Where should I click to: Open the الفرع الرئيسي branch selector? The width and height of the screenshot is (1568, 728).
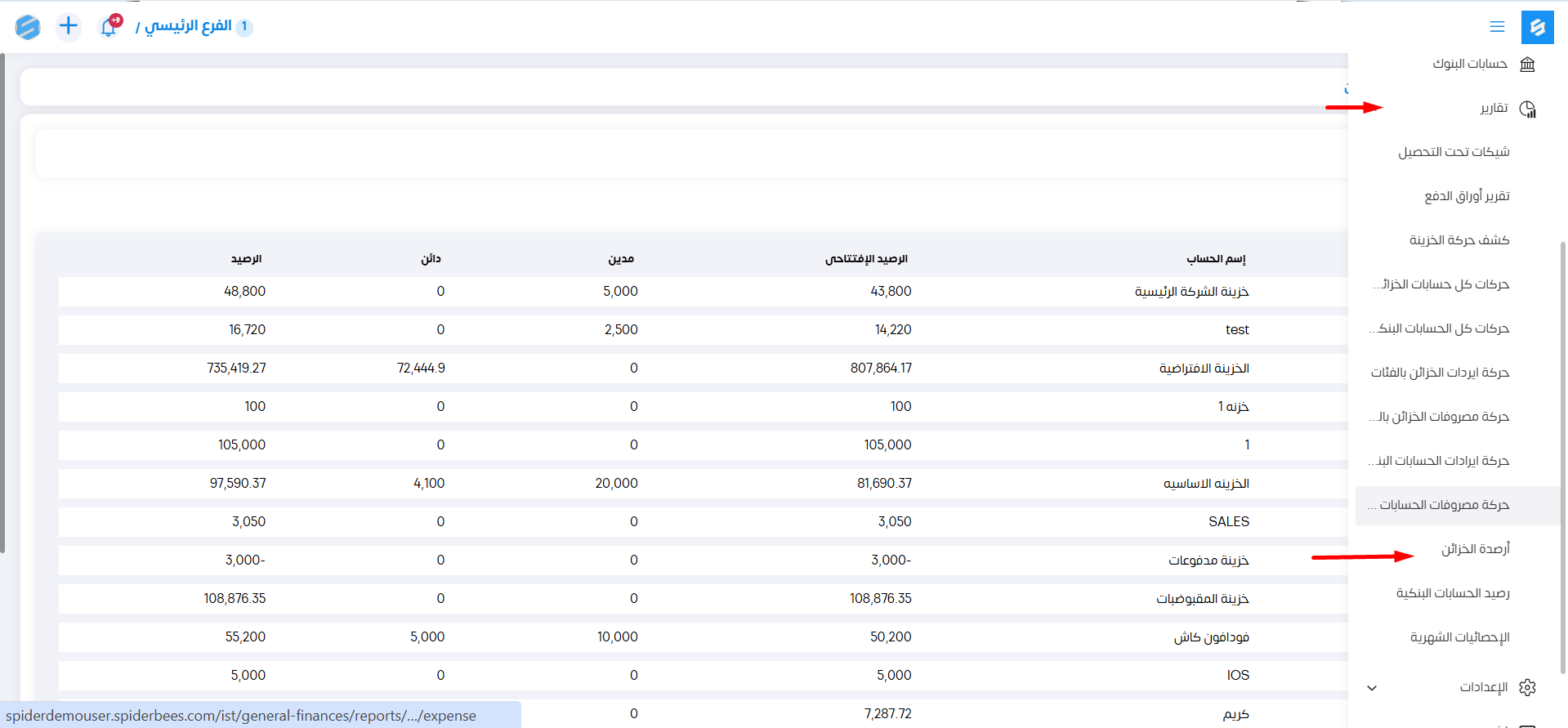coord(188,26)
